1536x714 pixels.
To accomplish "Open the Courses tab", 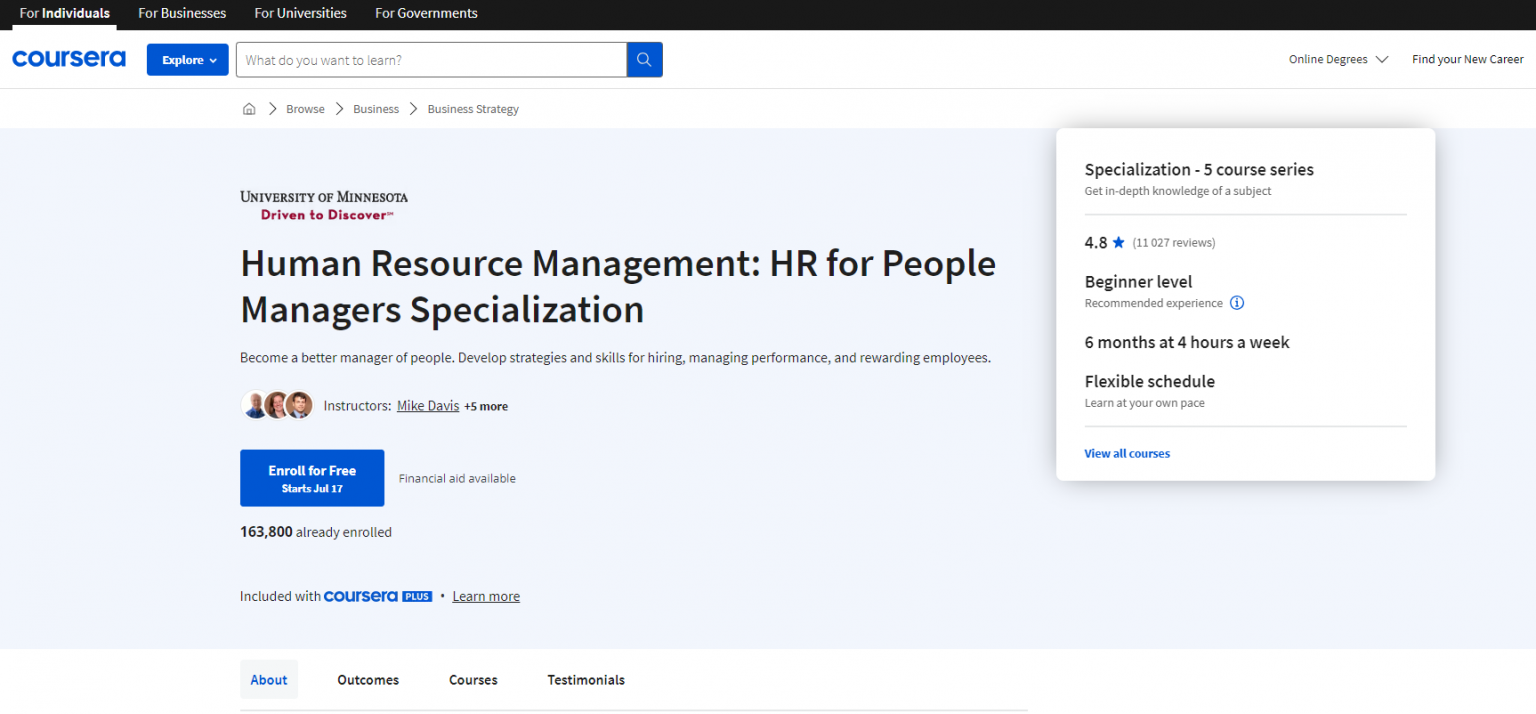I will [x=472, y=679].
